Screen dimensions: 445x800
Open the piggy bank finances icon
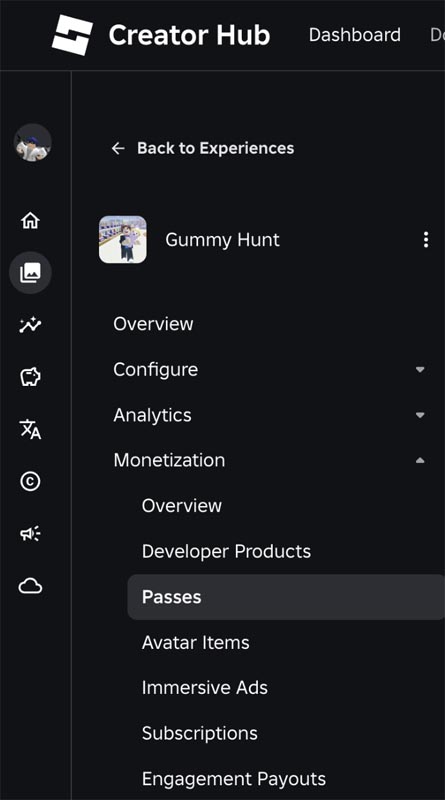[30, 377]
